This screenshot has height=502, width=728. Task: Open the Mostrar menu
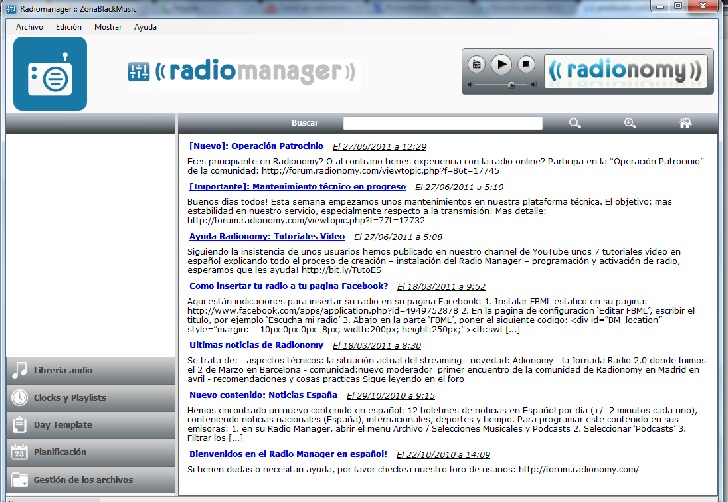[x=108, y=27]
